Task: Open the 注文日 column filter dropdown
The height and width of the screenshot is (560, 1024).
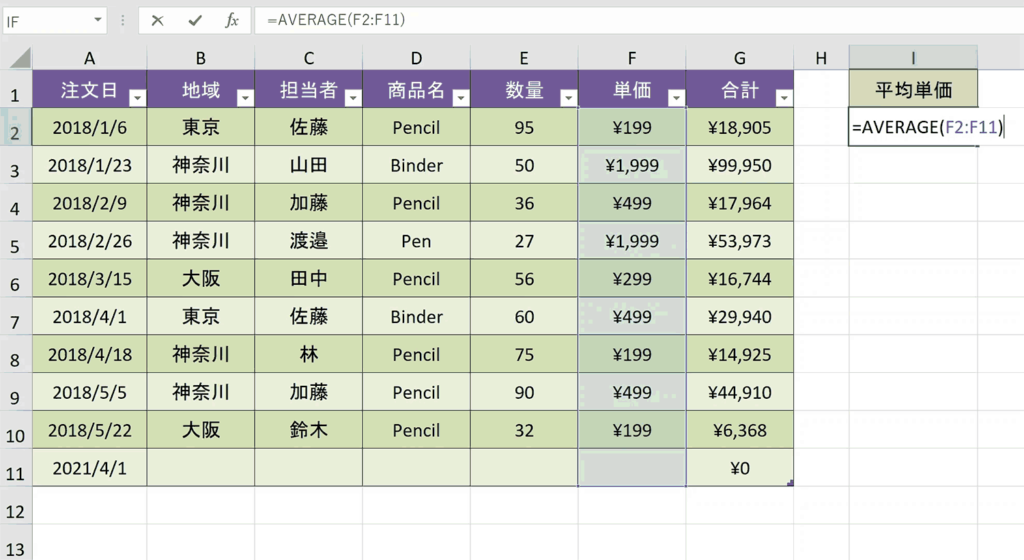Action: 138,98
